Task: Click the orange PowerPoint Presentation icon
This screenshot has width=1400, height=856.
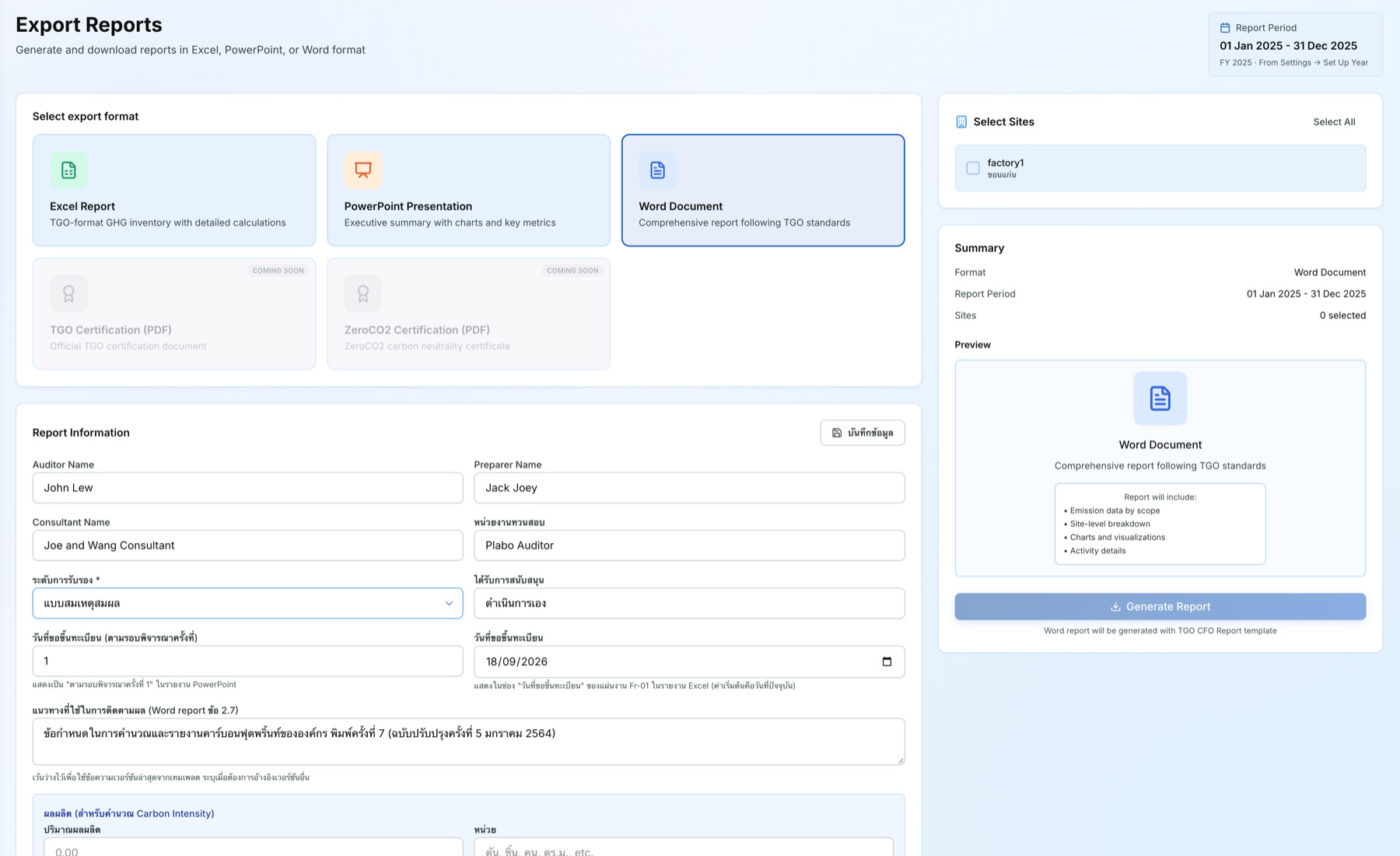Action: [x=363, y=170]
